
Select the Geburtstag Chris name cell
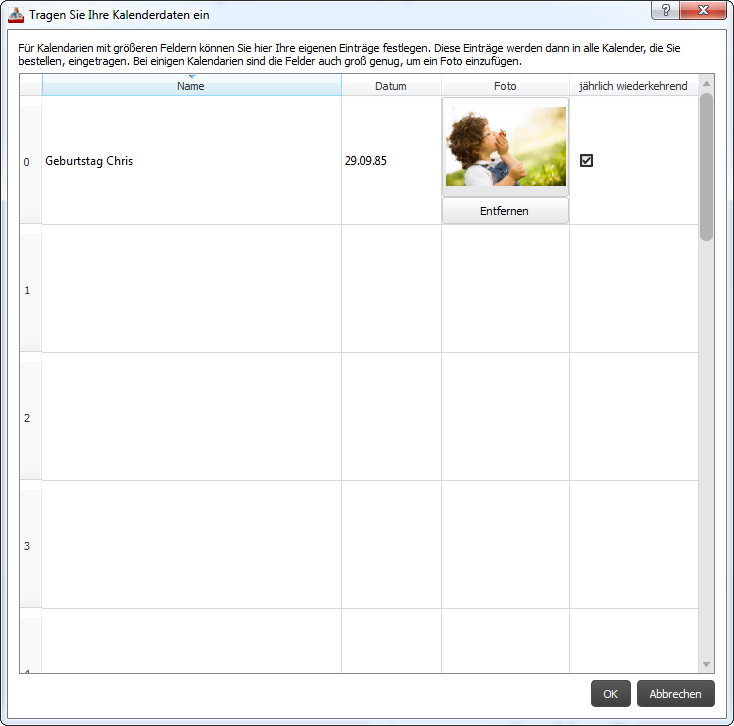click(x=191, y=161)
